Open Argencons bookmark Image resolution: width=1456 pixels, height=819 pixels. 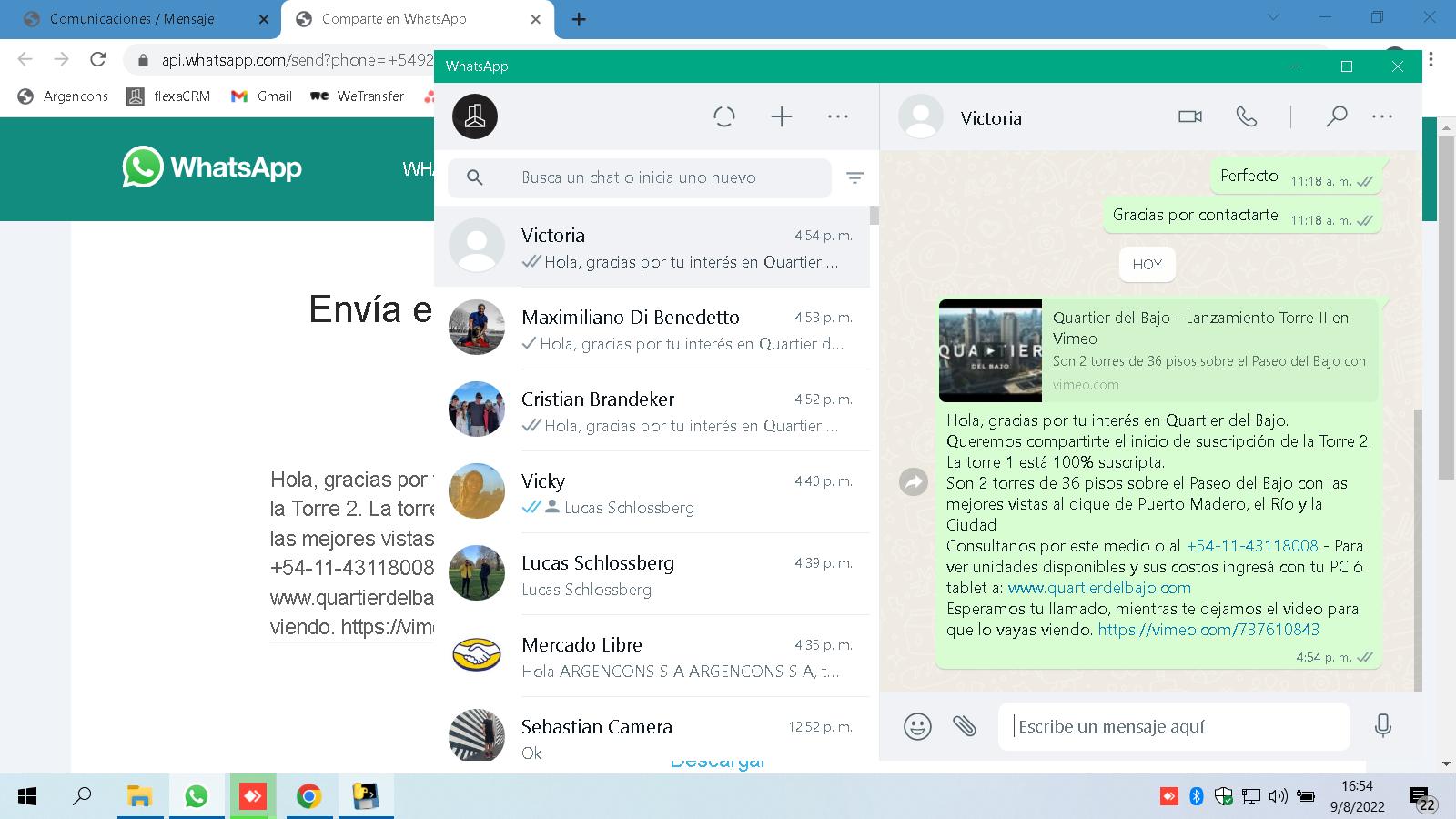click(63, 96)
